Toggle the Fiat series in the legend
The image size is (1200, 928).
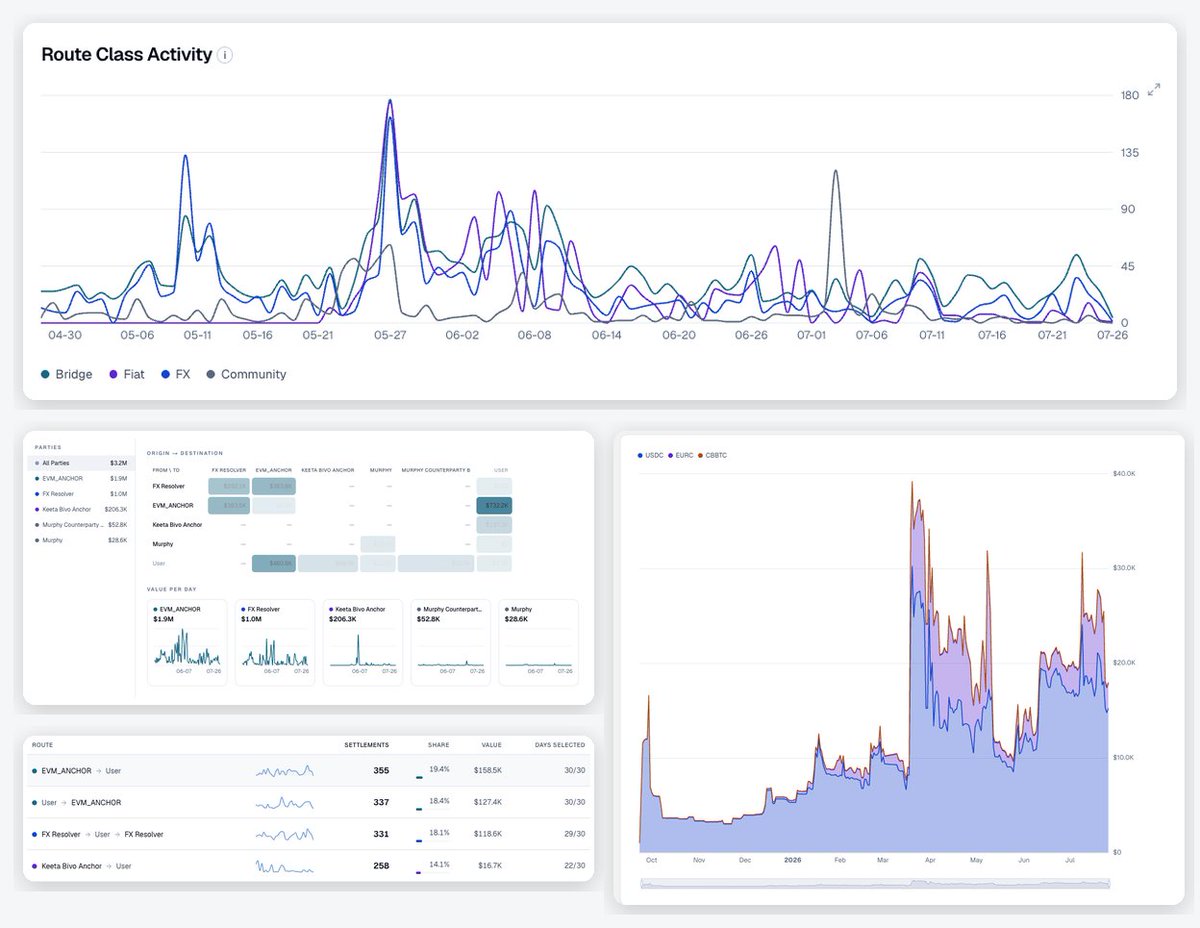click(x=126, y=374)
